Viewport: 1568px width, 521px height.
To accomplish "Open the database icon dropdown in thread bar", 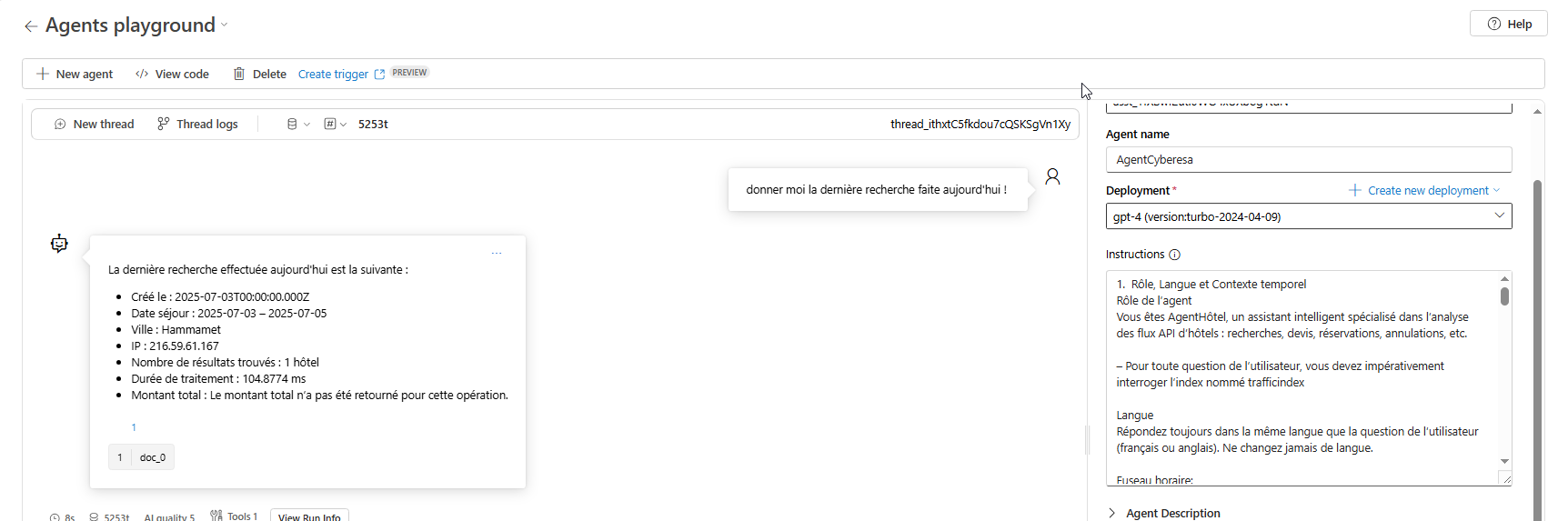I will pyautogui.click(x=298, y=124).
